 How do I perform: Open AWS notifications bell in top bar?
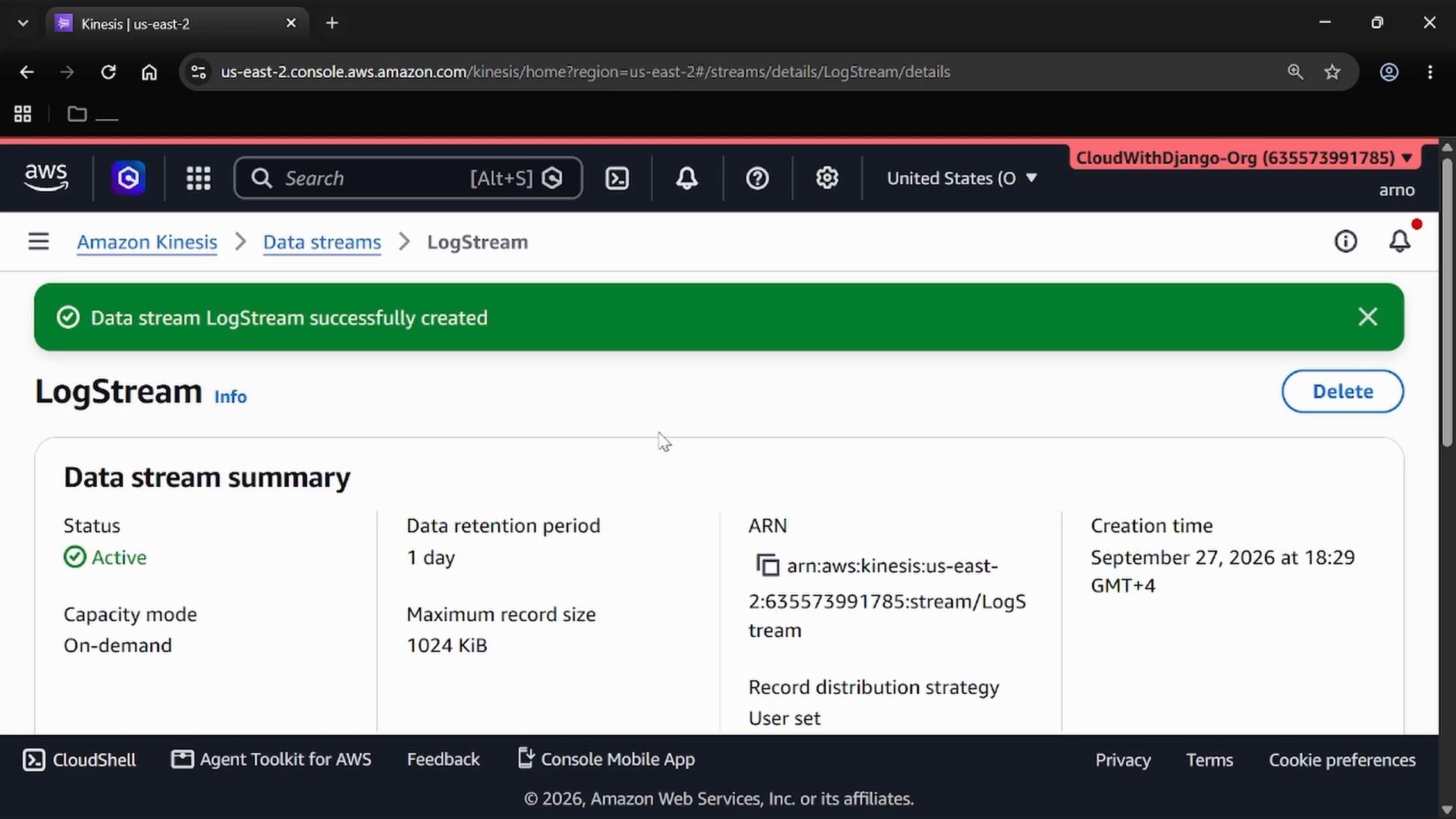click(x=687, y=178)
